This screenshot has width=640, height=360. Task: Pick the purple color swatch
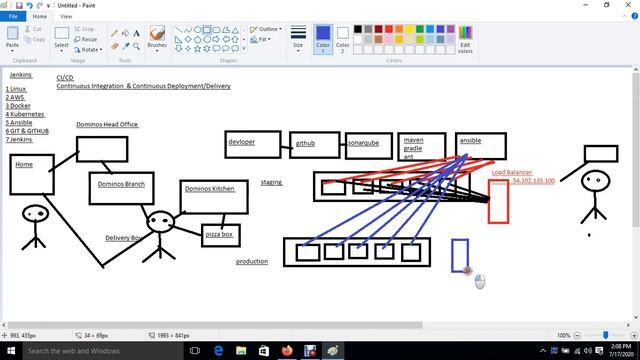(x=451, y=29)
